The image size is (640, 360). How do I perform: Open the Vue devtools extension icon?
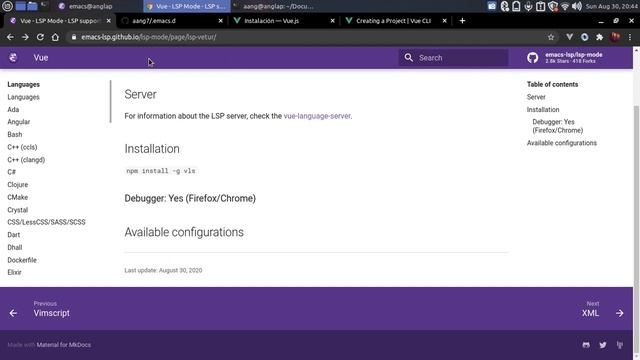click(x=569, y=37)
